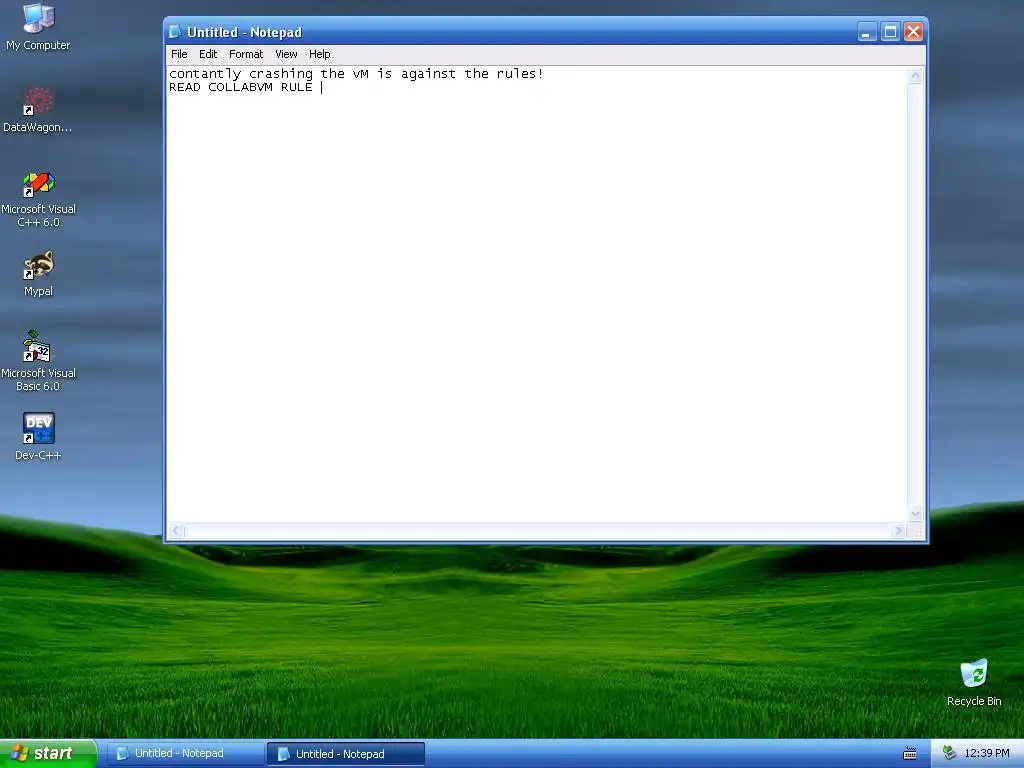
Task: Maximize the Notepad window
Action: click(x=890, y=31)
